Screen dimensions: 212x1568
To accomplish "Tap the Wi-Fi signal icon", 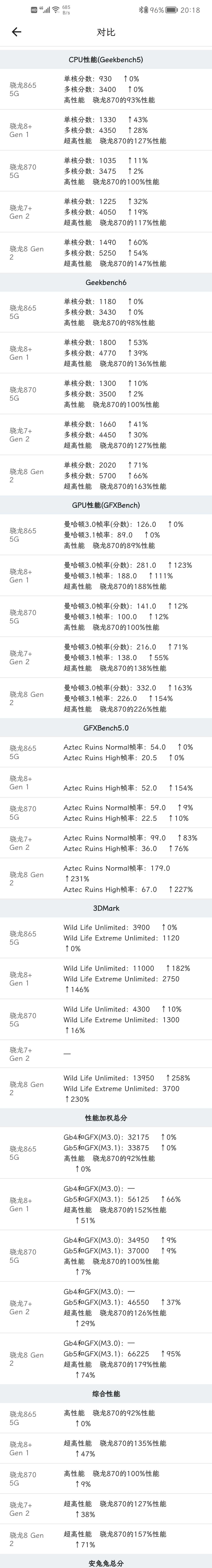I will tap(56, 10).
